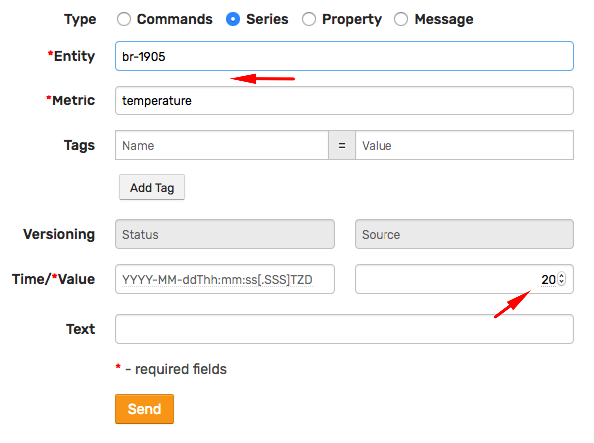Click the numeric Value field showing 20
The height and width of the screenshot is (443, 594).
click(x=464, y=279)
